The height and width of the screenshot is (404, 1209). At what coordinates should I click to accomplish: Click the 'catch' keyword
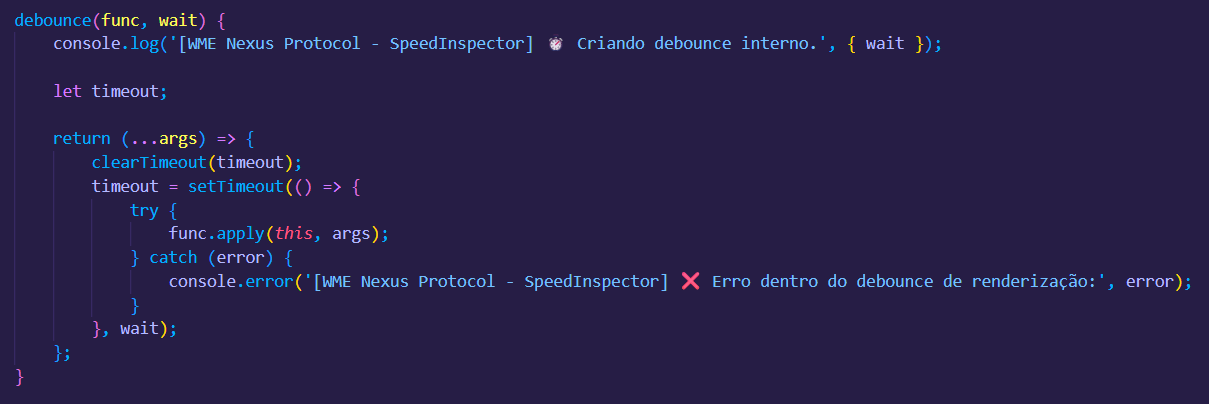coord(173,258)
